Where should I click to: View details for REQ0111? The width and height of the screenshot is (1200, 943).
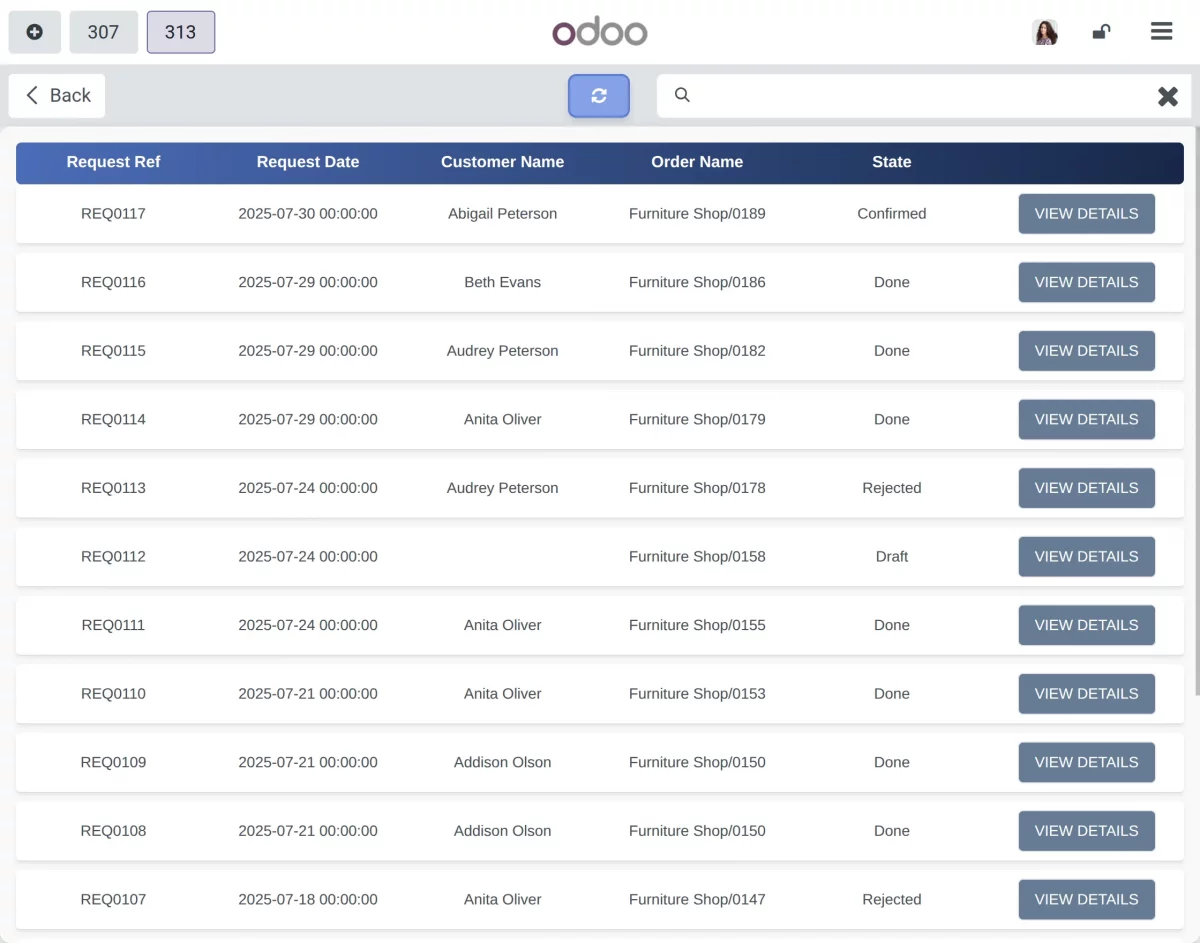(x=1086, y=625)
